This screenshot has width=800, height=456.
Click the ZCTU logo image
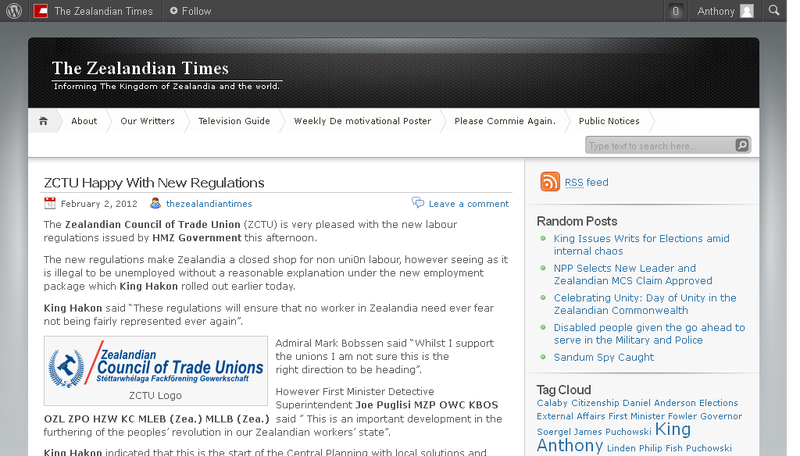(x=156, y=364)
